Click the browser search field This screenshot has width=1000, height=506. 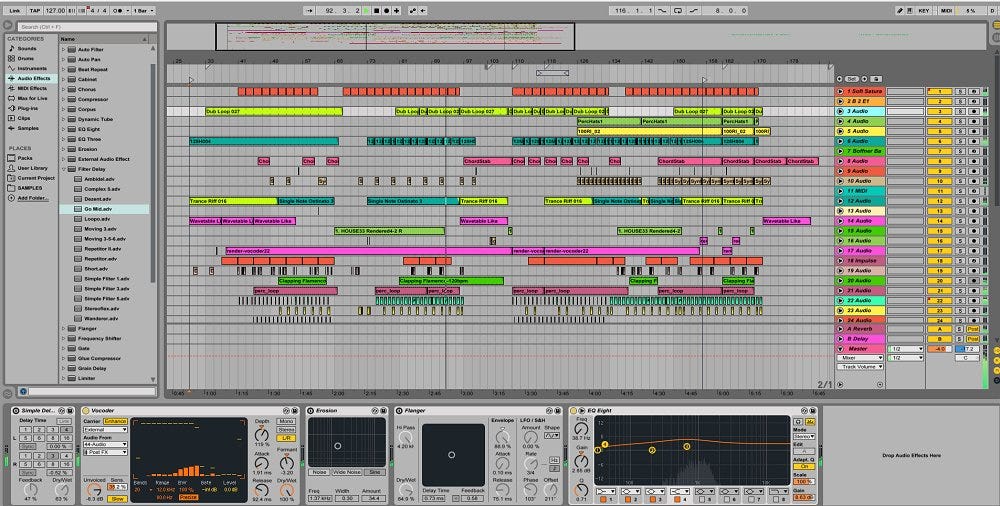point(86,27)
